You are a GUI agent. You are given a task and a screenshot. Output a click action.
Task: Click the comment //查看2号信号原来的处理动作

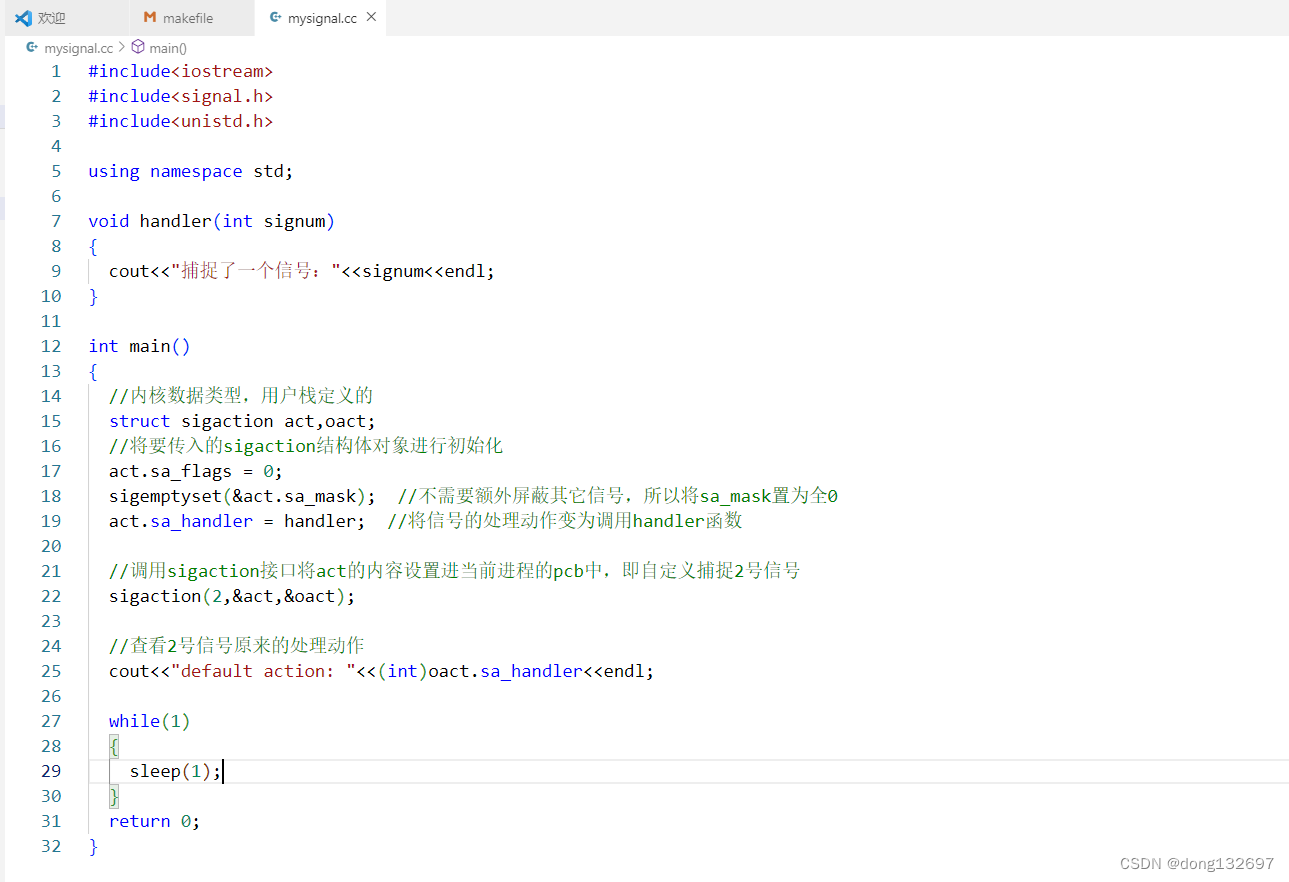click(237, 646)
